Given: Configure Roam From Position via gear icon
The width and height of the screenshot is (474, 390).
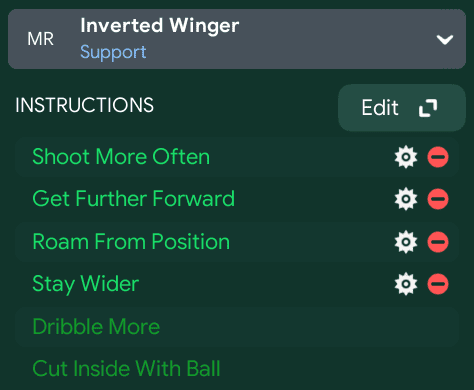Looking at the screenshot, I should (x=406, y=242).
